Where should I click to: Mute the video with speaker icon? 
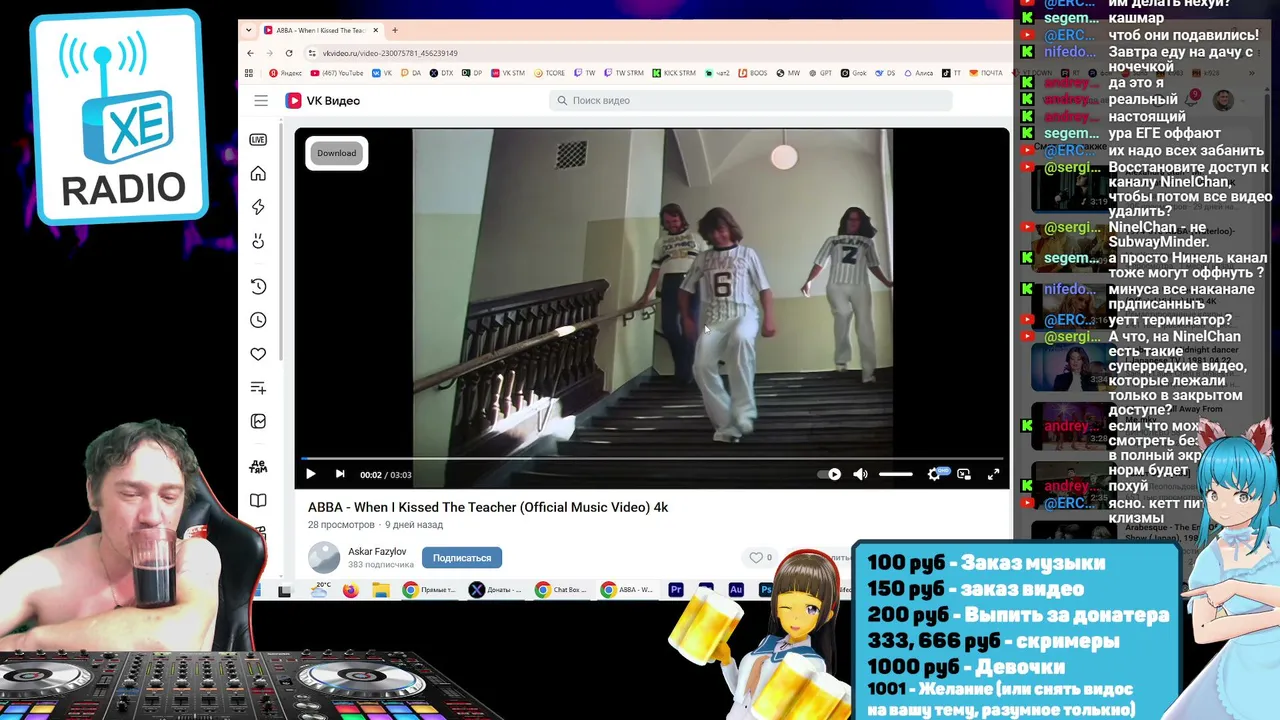click(x=860, y=474)
